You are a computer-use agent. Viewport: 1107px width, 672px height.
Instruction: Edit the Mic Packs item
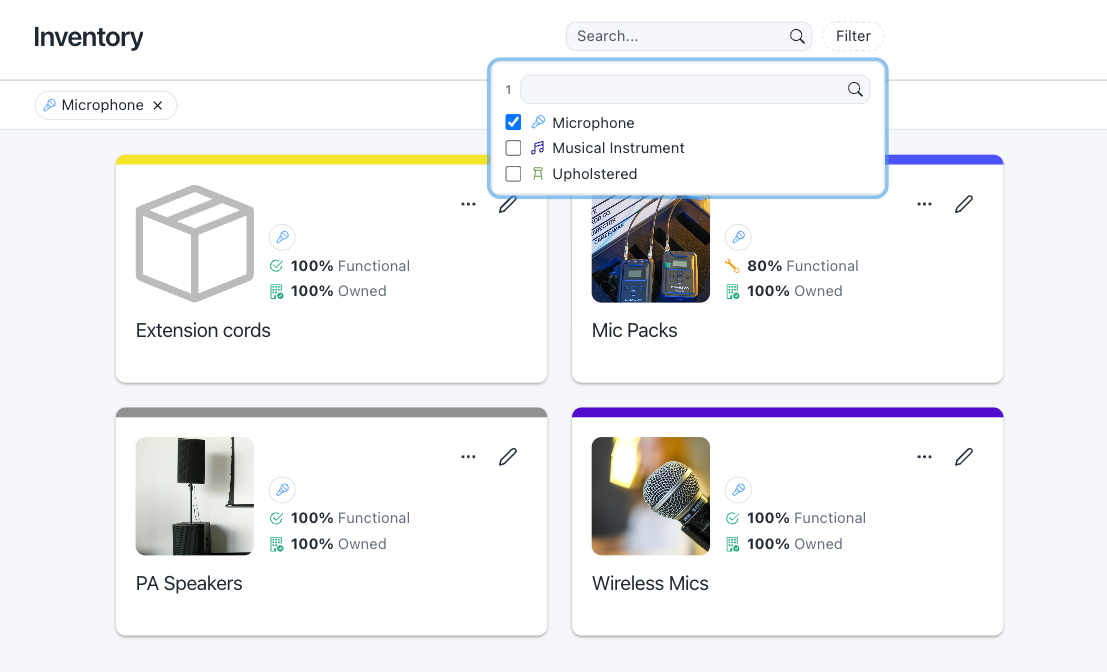tap(964, 204)
